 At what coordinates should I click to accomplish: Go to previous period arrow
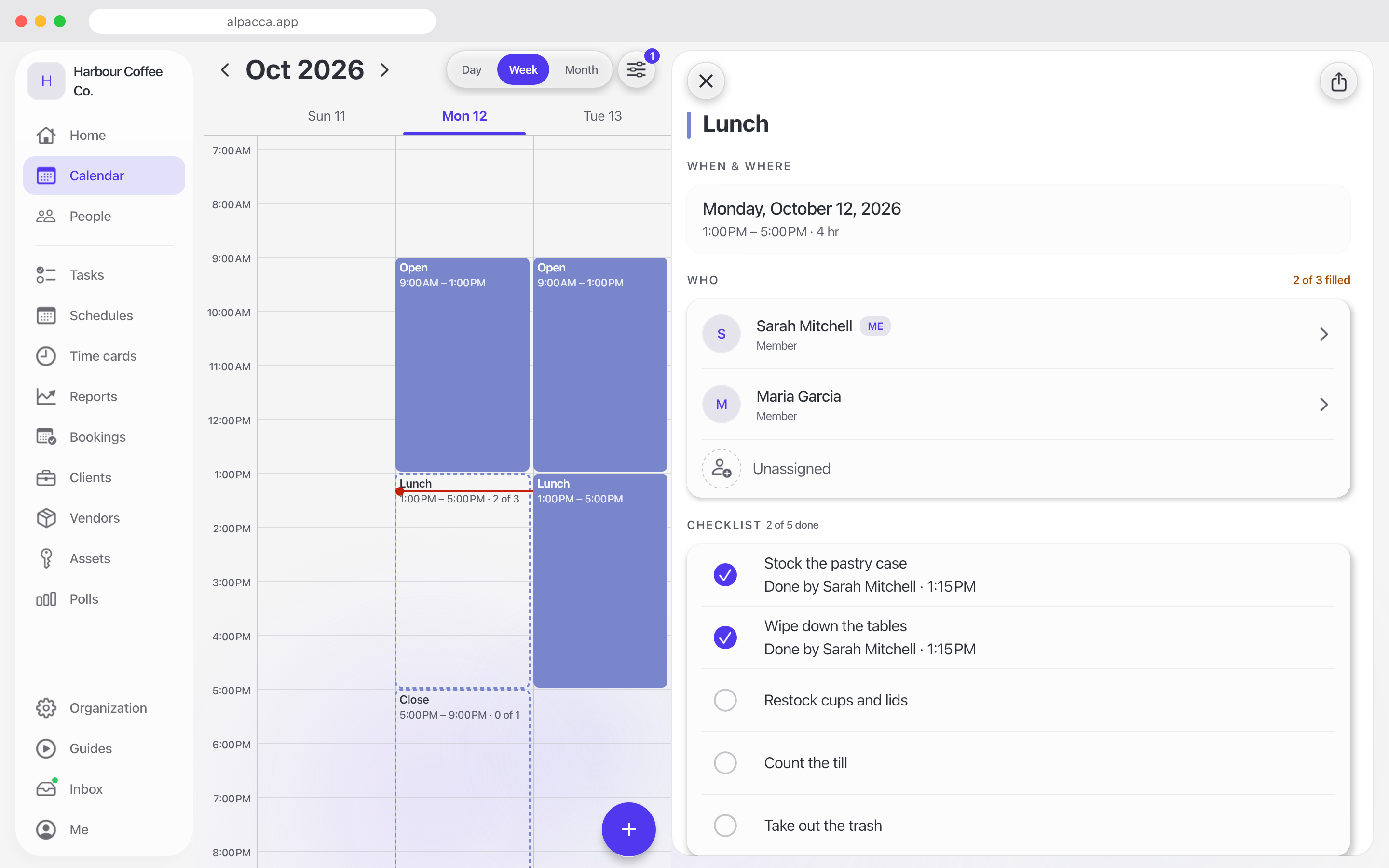tap(225, 70)
